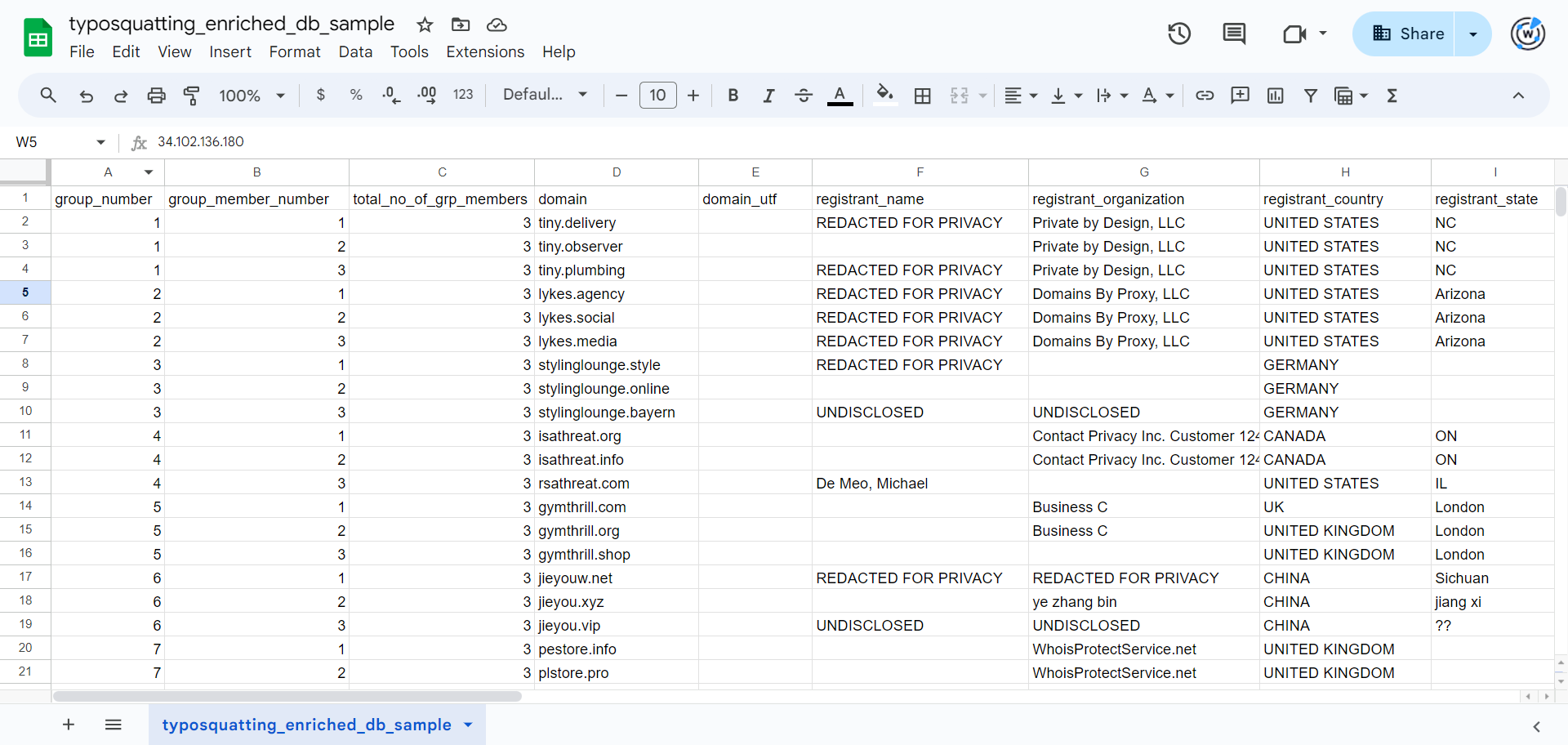Open the font family dropdown
Screen dimensions: 1568x745
tap(545, 95)
